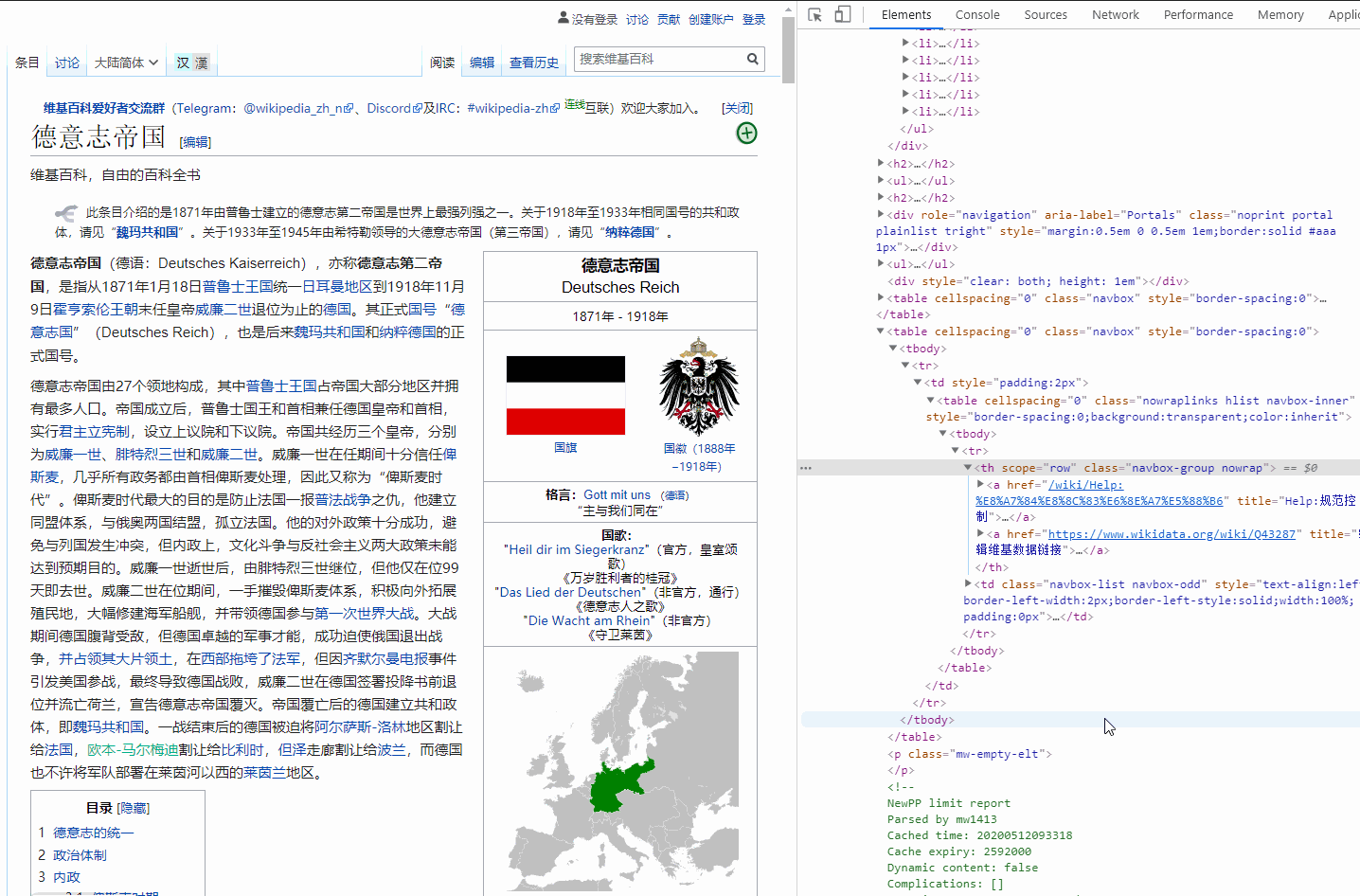Open the 国旗 caption link

pyautogui.click(x=565, y=447)
